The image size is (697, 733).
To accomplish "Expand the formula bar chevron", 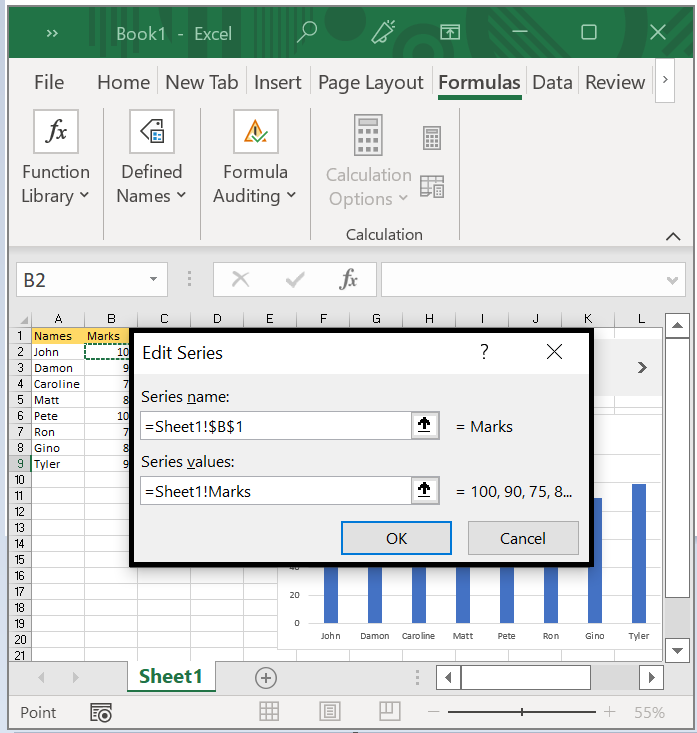I will [672, 280].
